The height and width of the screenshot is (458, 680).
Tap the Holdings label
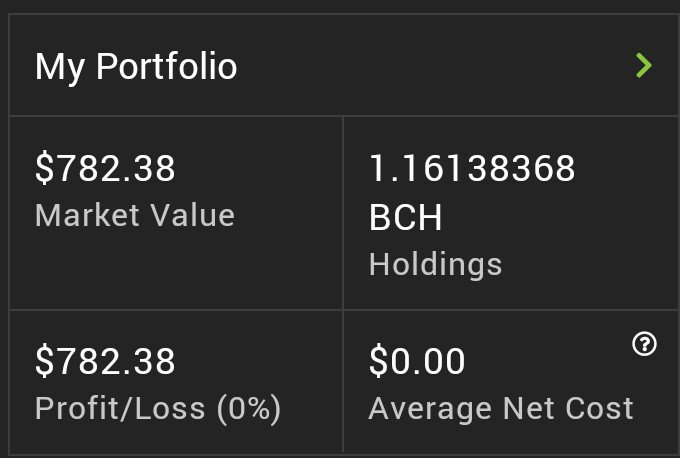pos(435,264)
